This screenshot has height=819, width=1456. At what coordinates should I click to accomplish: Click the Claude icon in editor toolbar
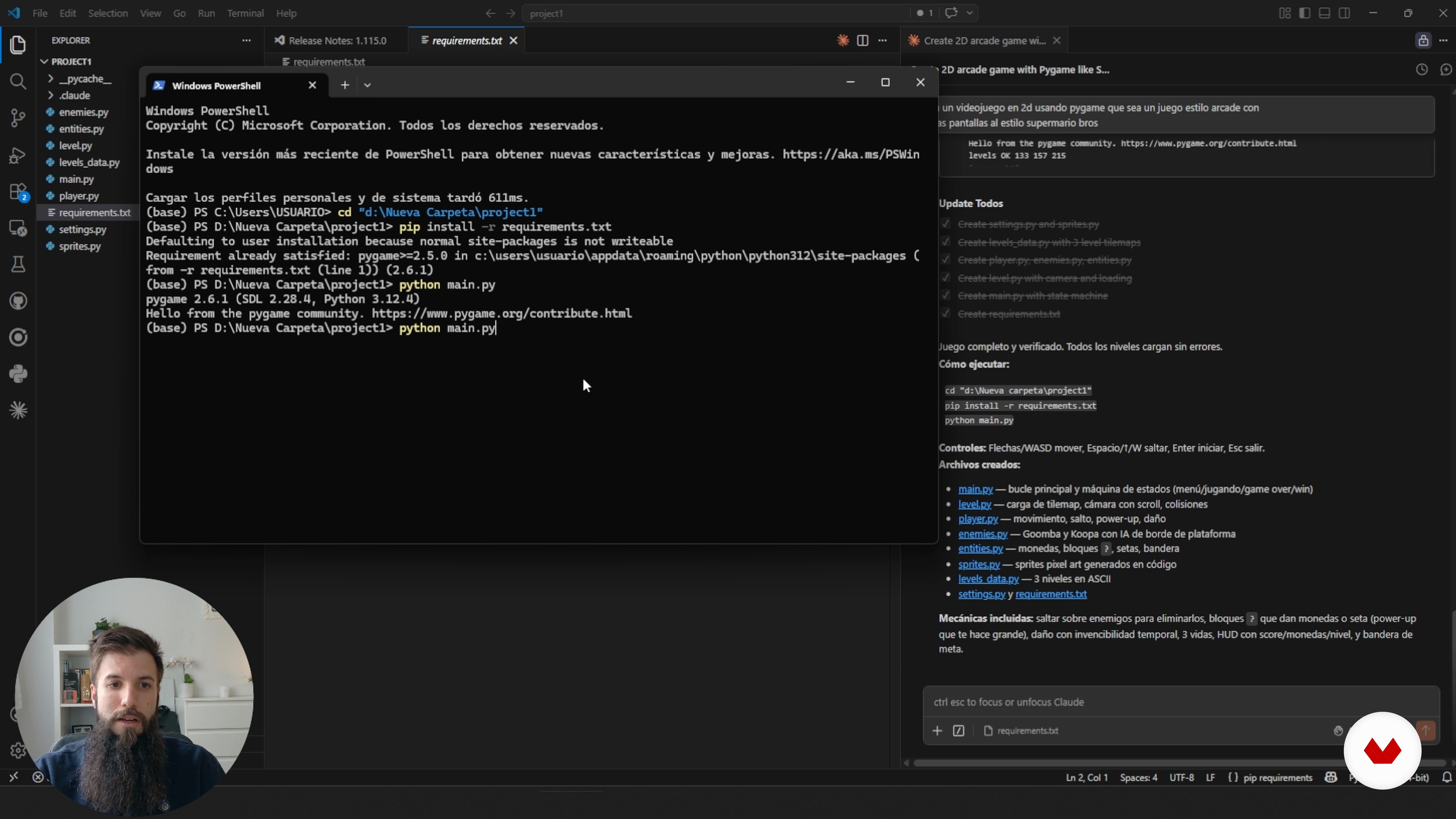(x=843, y=41)
